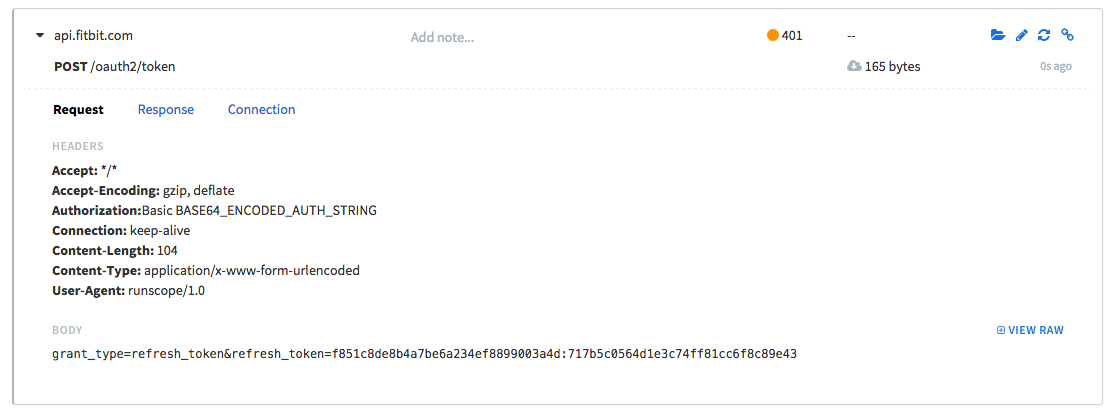Click the api.fitbit.com host name
This screenshot has height=415, width=1115.
[93, 36]
